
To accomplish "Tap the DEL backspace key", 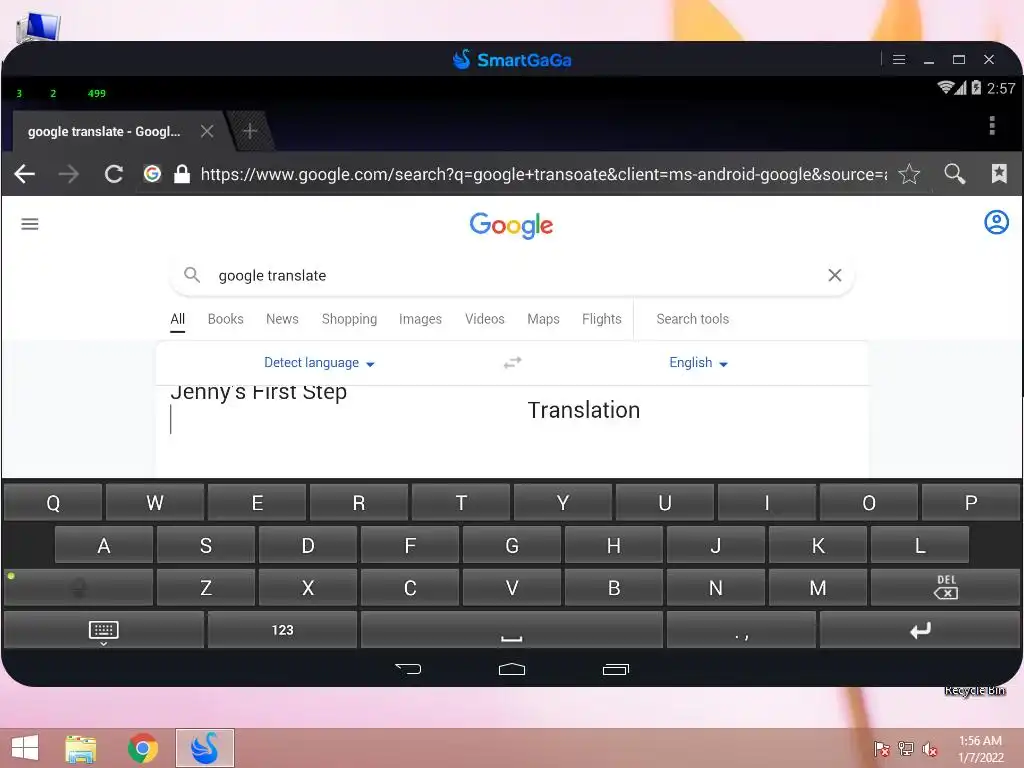I will tap(945, 587).
